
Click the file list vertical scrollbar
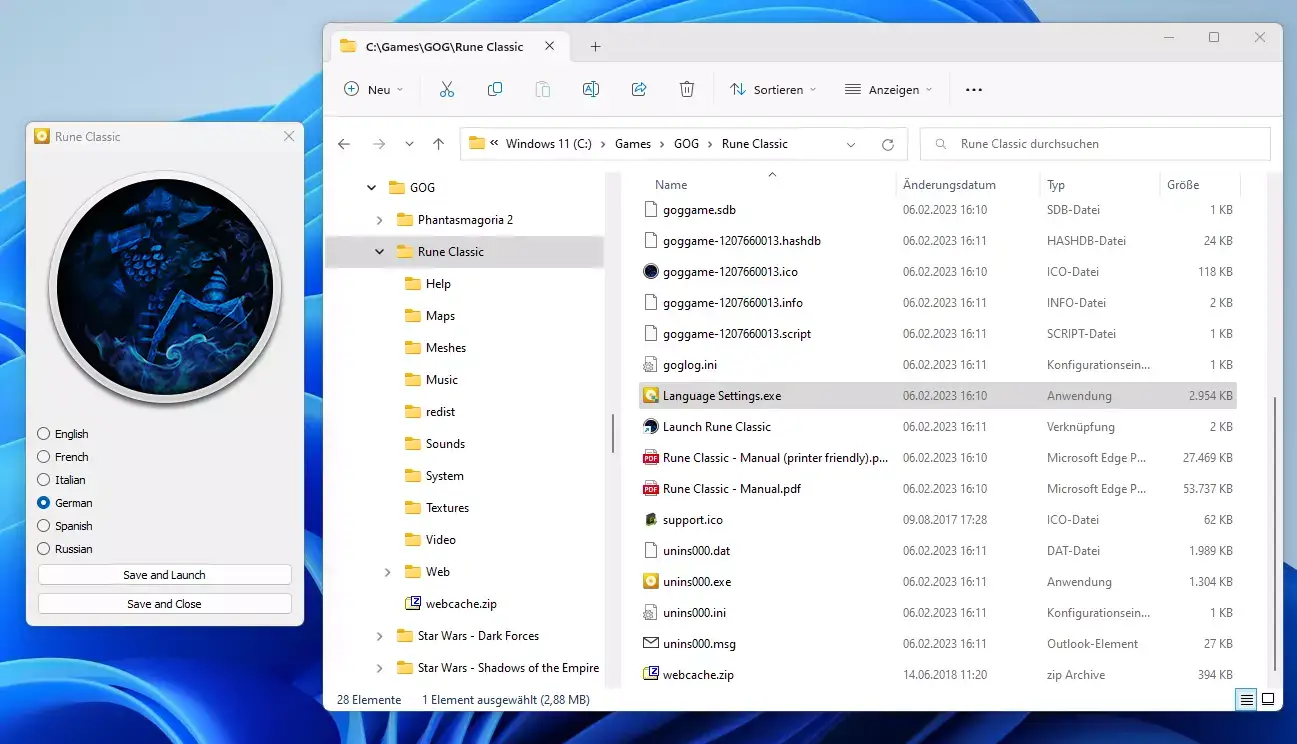1275,533
